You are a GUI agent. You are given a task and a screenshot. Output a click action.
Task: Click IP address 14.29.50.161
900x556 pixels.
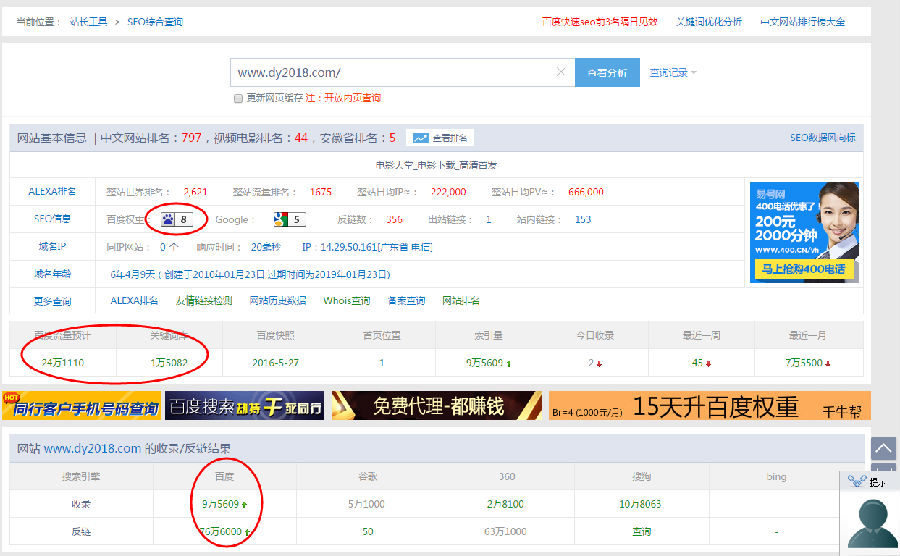(367, 247)
